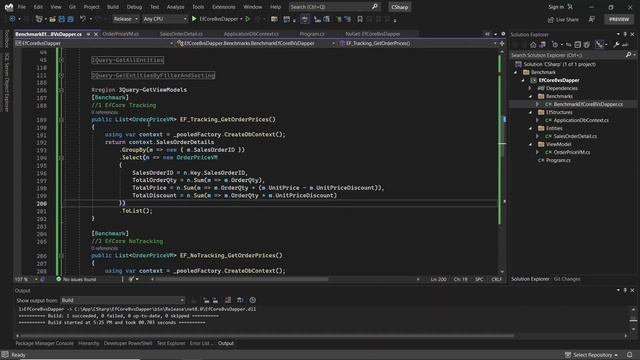The width and height of the screenshot is (640, 360).
Task: Open the Test Explorer tab
Action: point(171,343)
